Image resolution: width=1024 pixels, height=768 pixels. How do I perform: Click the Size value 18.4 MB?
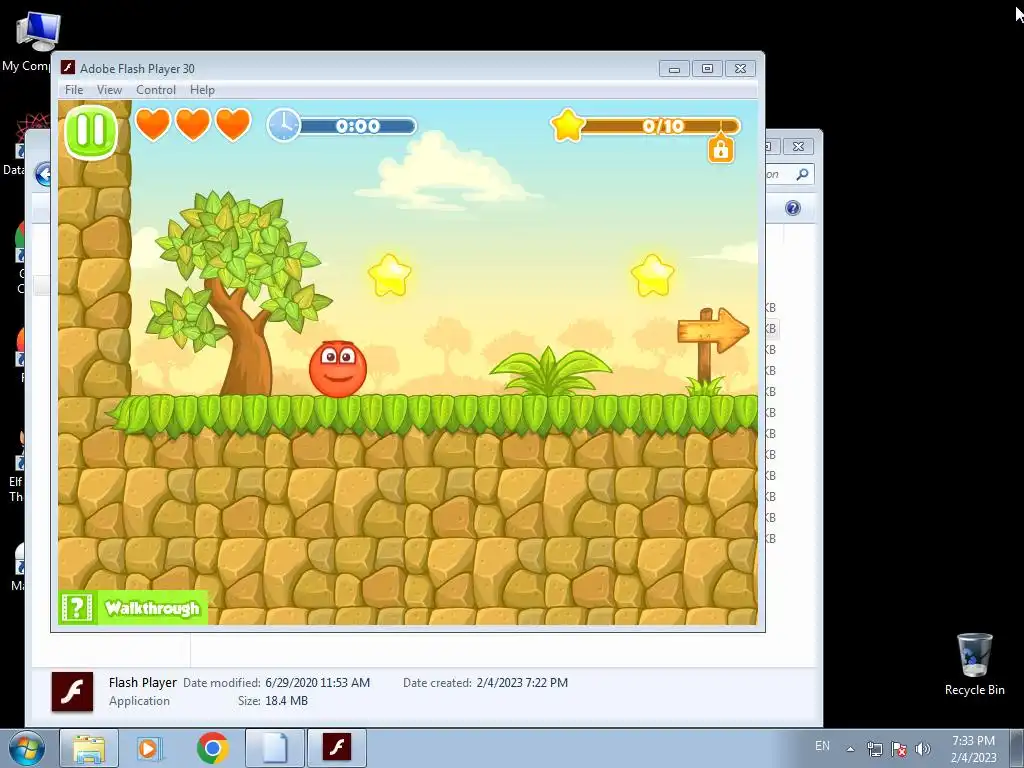[286, 701]
